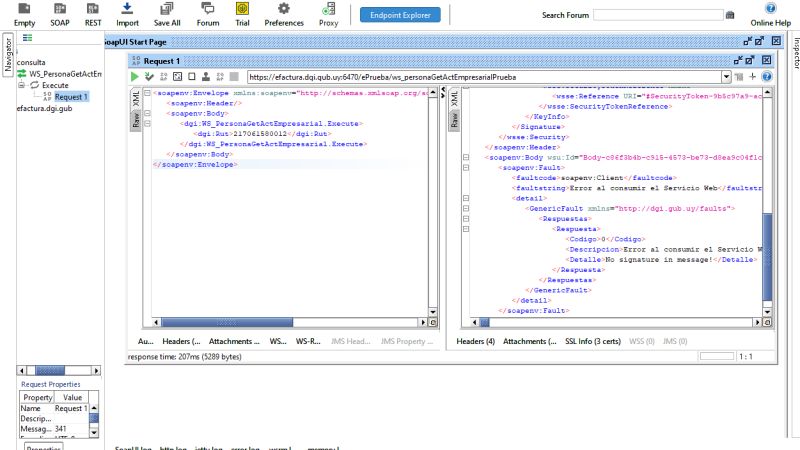Open the Inspector side tab
This screenshot has width=800, height=450.
point(795,53)
